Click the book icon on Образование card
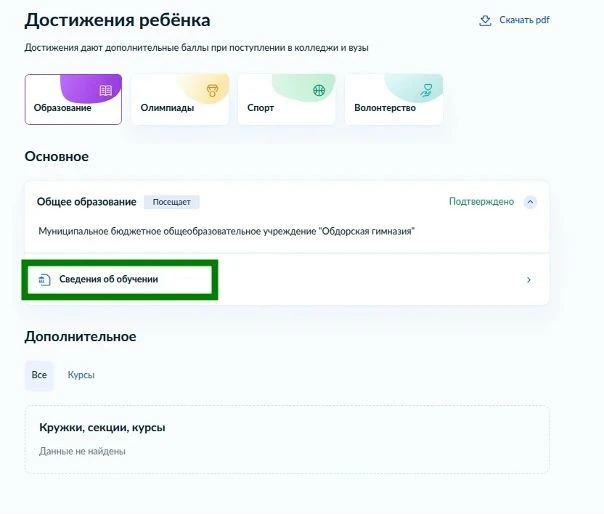 pos(105,90)
